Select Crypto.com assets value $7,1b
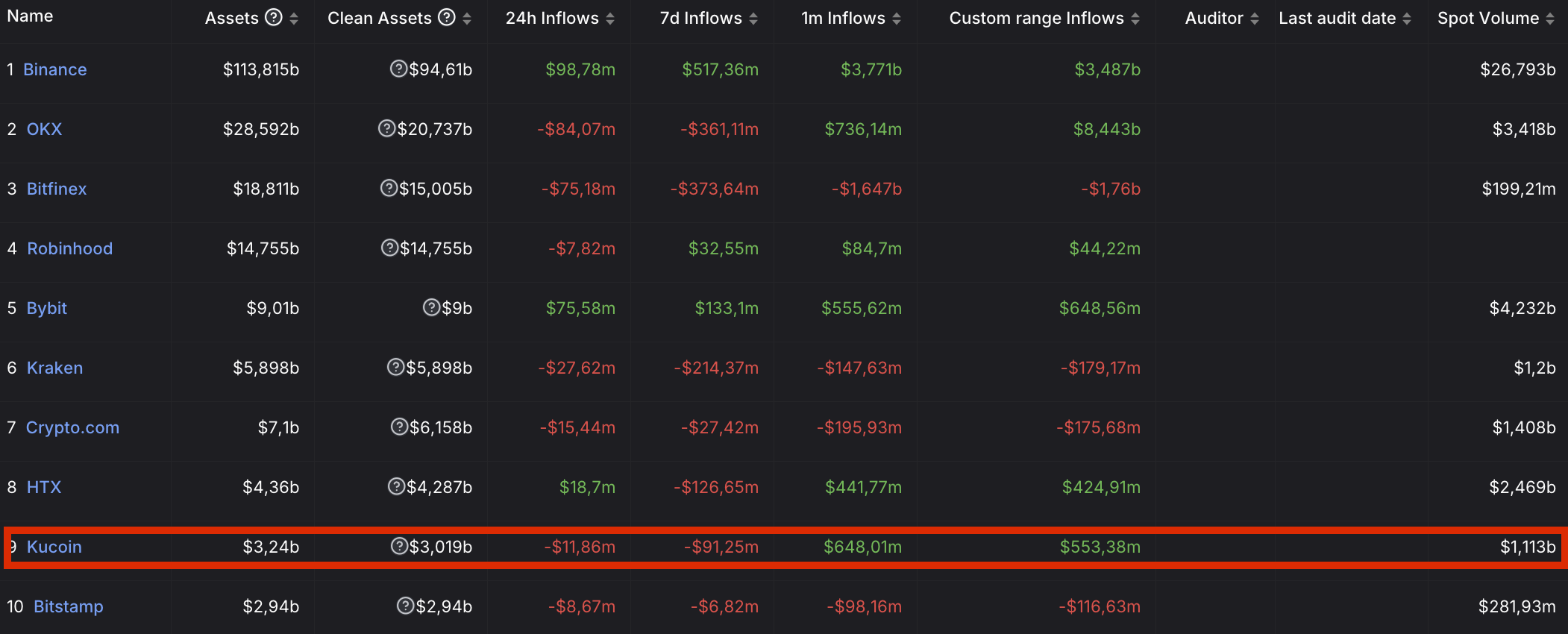Screen dimensions: 1568x634 pyautogui.click(x=279, y=427)
